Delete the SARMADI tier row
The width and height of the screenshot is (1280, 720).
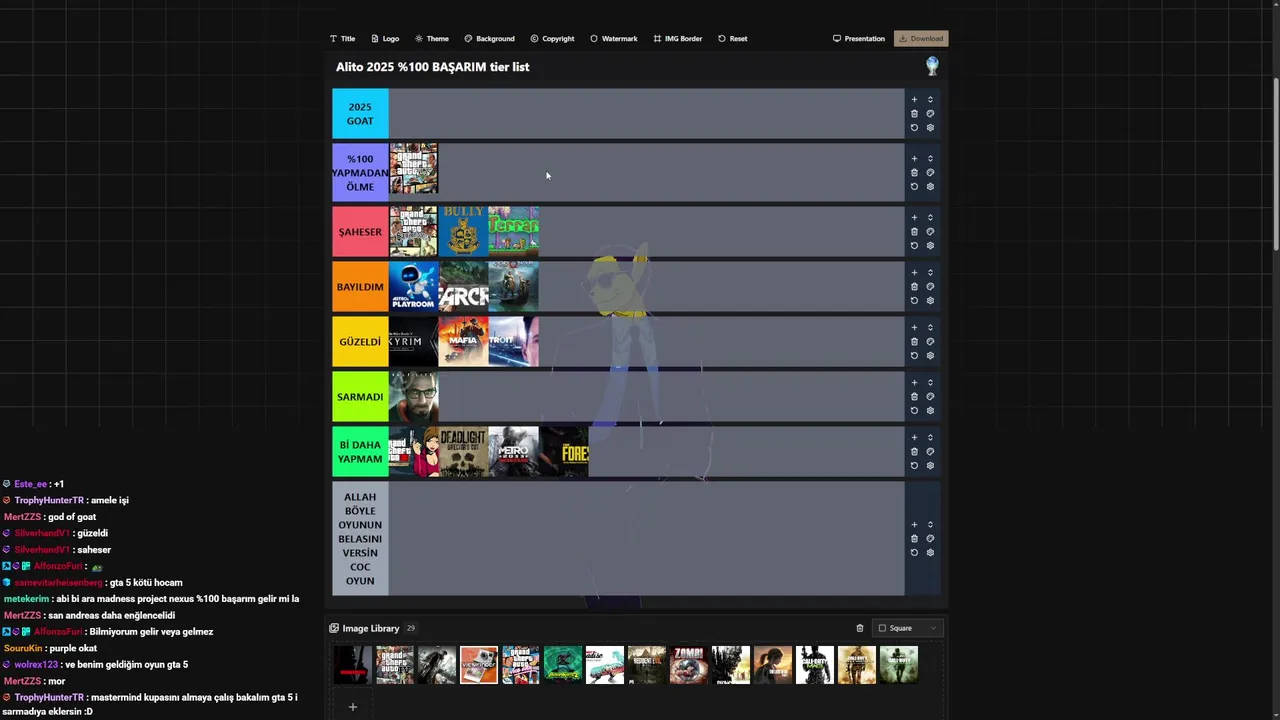click(914, 397)
